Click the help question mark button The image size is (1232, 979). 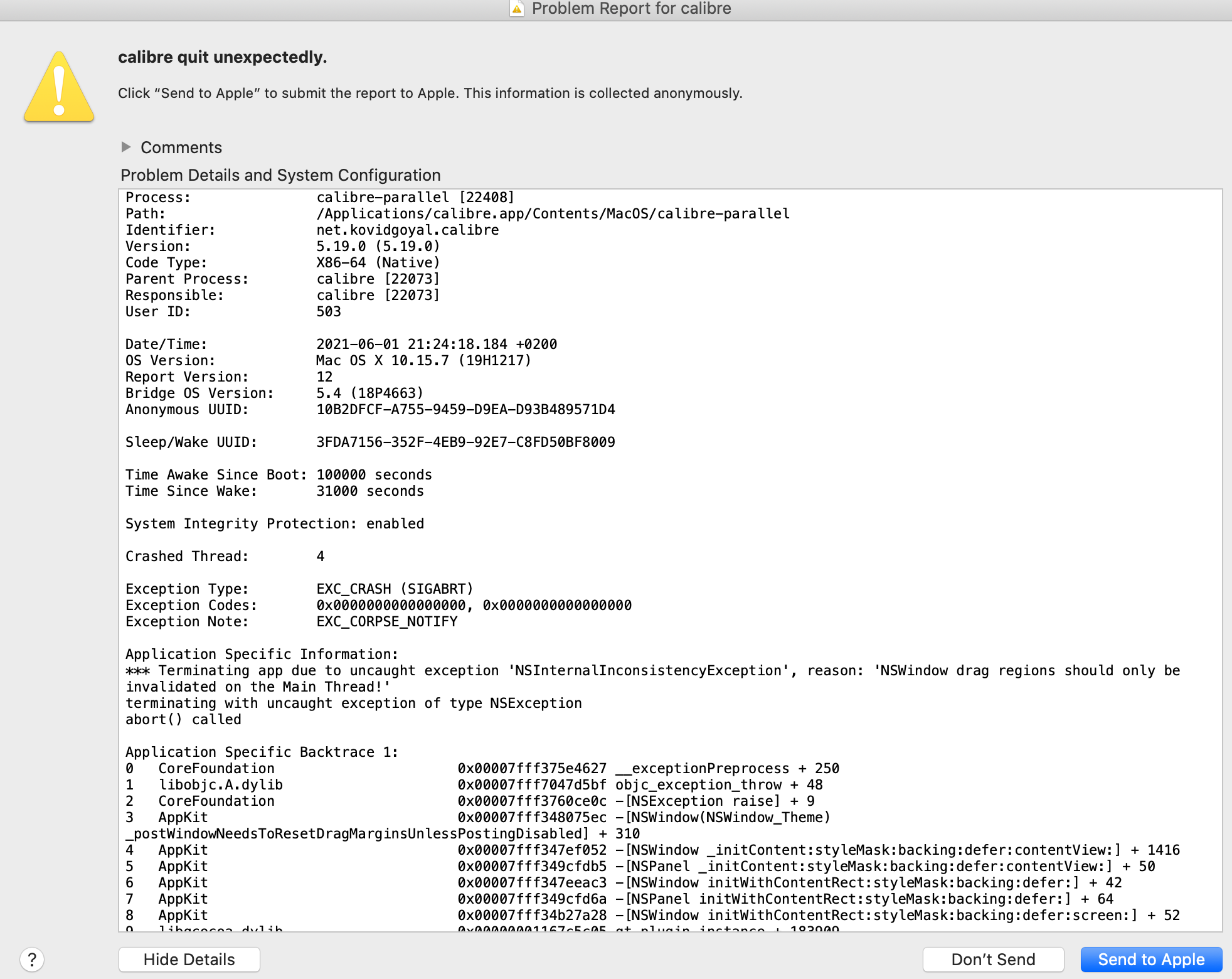coord(32,959)
